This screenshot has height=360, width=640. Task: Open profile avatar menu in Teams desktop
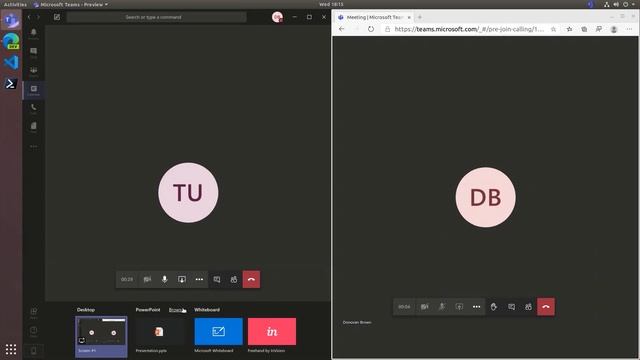(278, 17)
